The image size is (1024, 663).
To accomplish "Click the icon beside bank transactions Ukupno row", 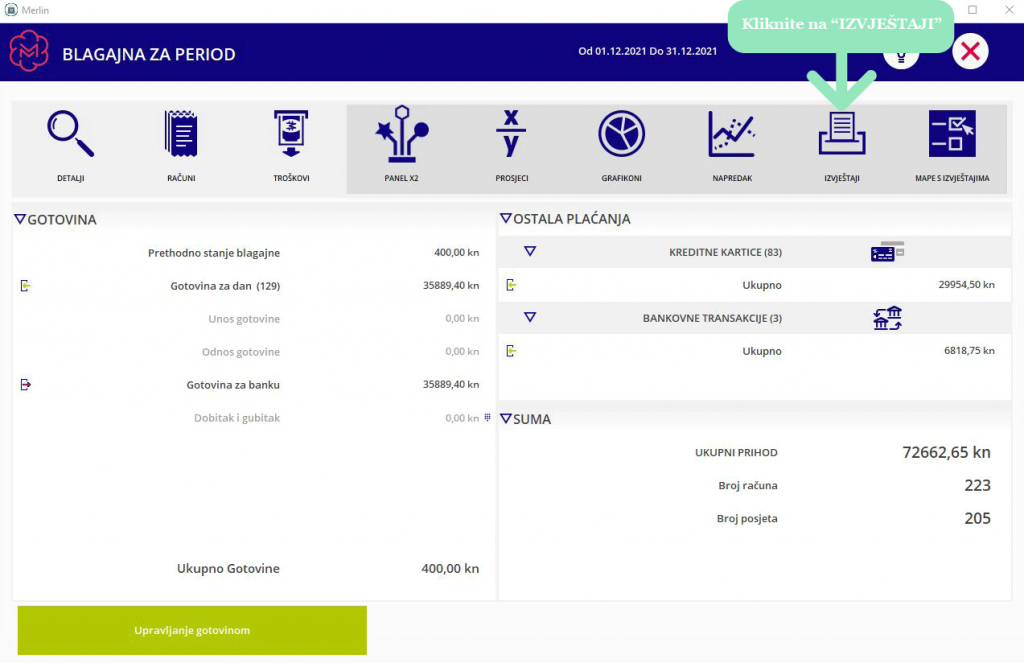I will point(511,351).
